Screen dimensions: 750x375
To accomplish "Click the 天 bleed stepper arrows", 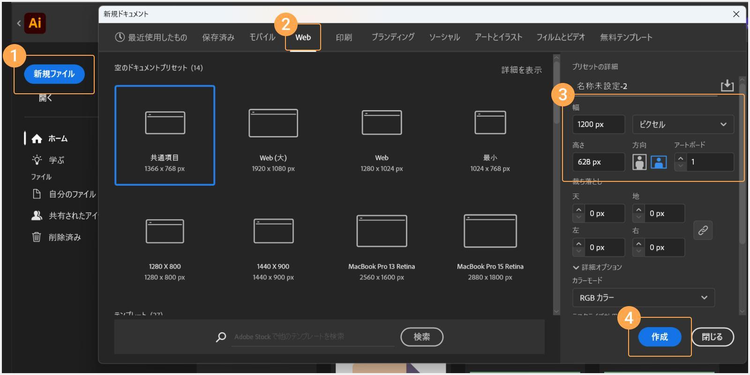I will 578,214.
